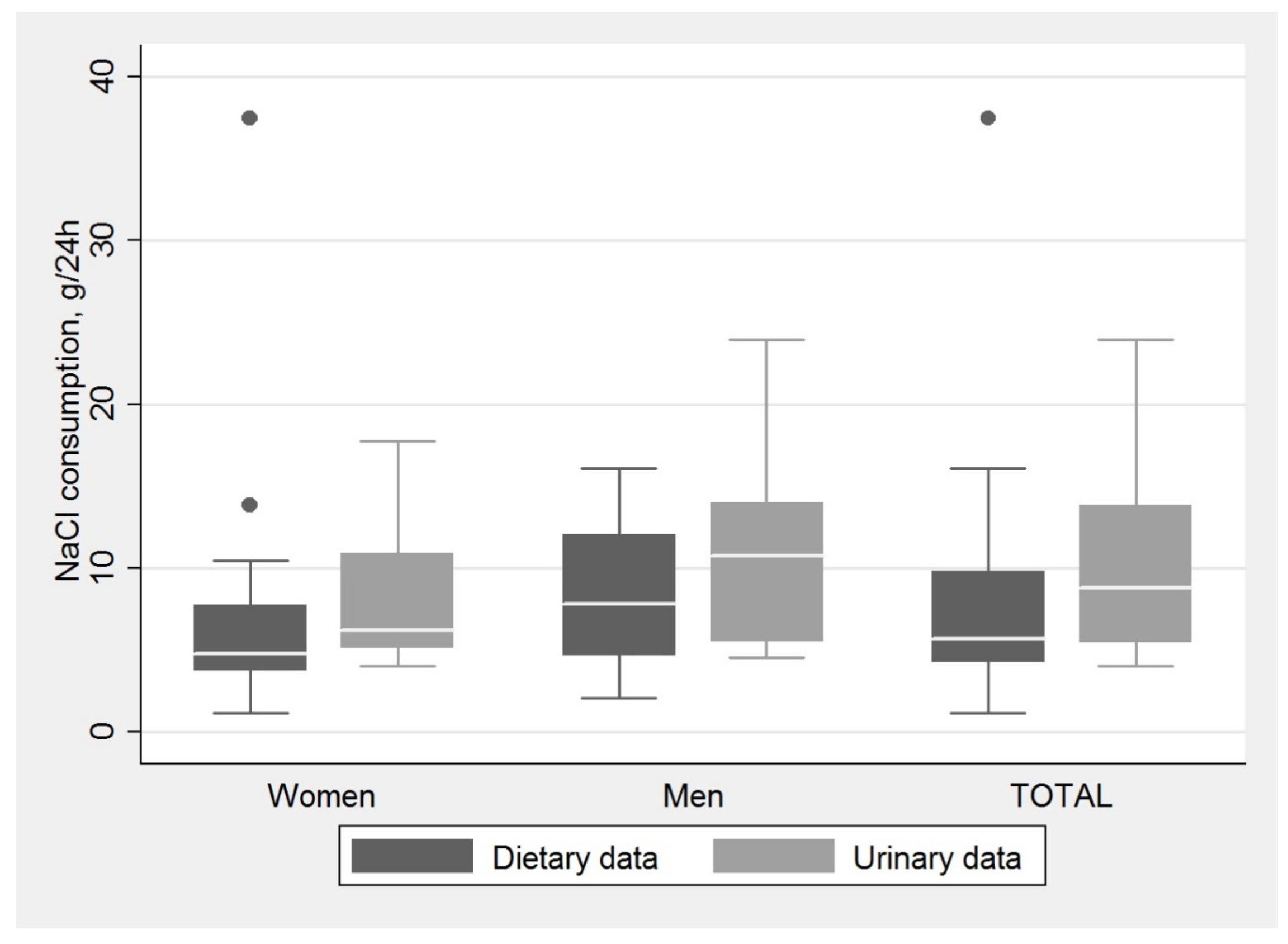Click the 40 tick label on y-axis
This screenshot has width=1288, height=944.
[103, 77]
